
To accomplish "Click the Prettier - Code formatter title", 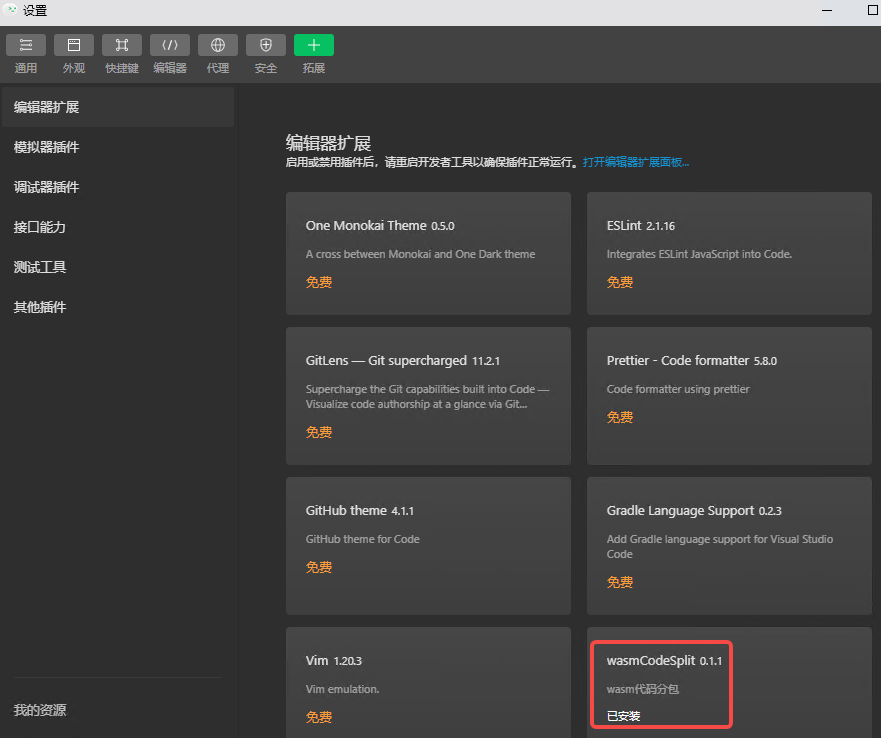I will (692, 360).
